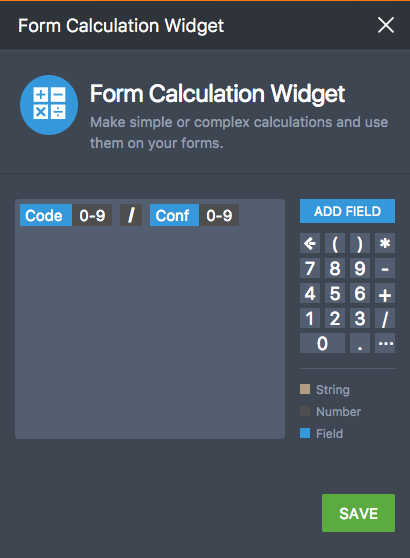
Task: Tap the number 0 keypad button
Action: pos(322,343)
